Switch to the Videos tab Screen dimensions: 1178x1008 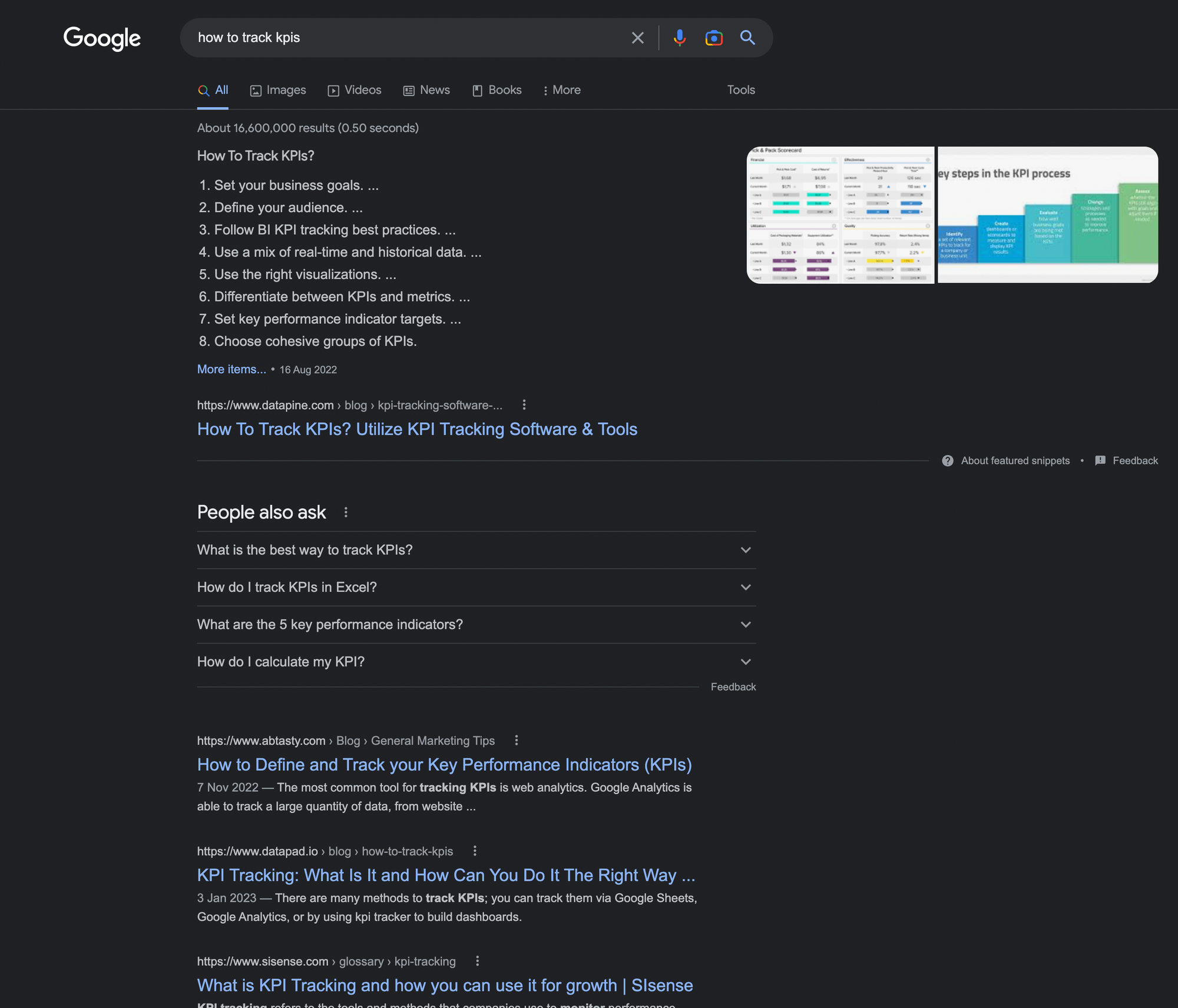(355, 90)
